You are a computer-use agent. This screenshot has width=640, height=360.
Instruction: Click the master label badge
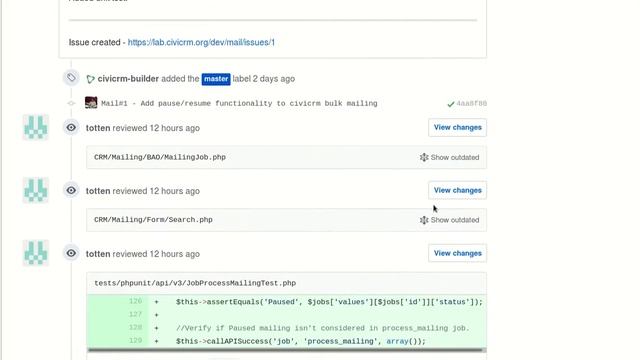(216, 79)
